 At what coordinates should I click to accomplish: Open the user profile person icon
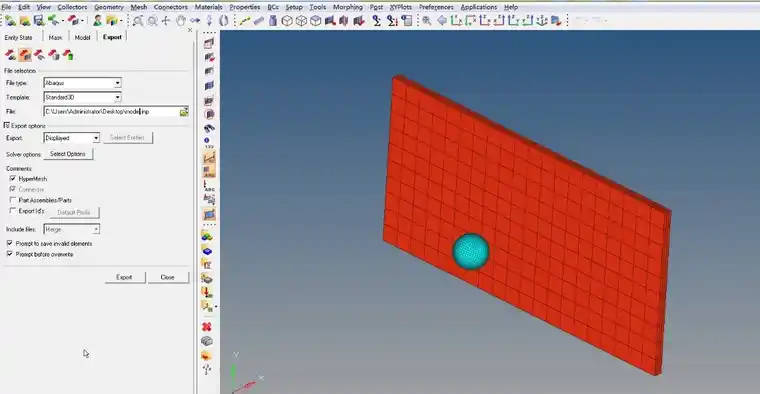pos(97,21)
